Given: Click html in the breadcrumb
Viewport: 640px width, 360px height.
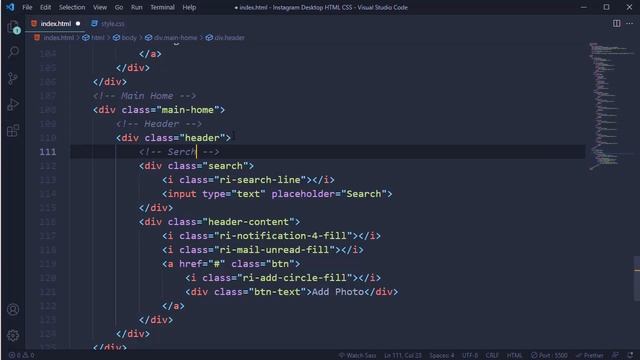Looking at the screenshot, I should pos(98,38).
